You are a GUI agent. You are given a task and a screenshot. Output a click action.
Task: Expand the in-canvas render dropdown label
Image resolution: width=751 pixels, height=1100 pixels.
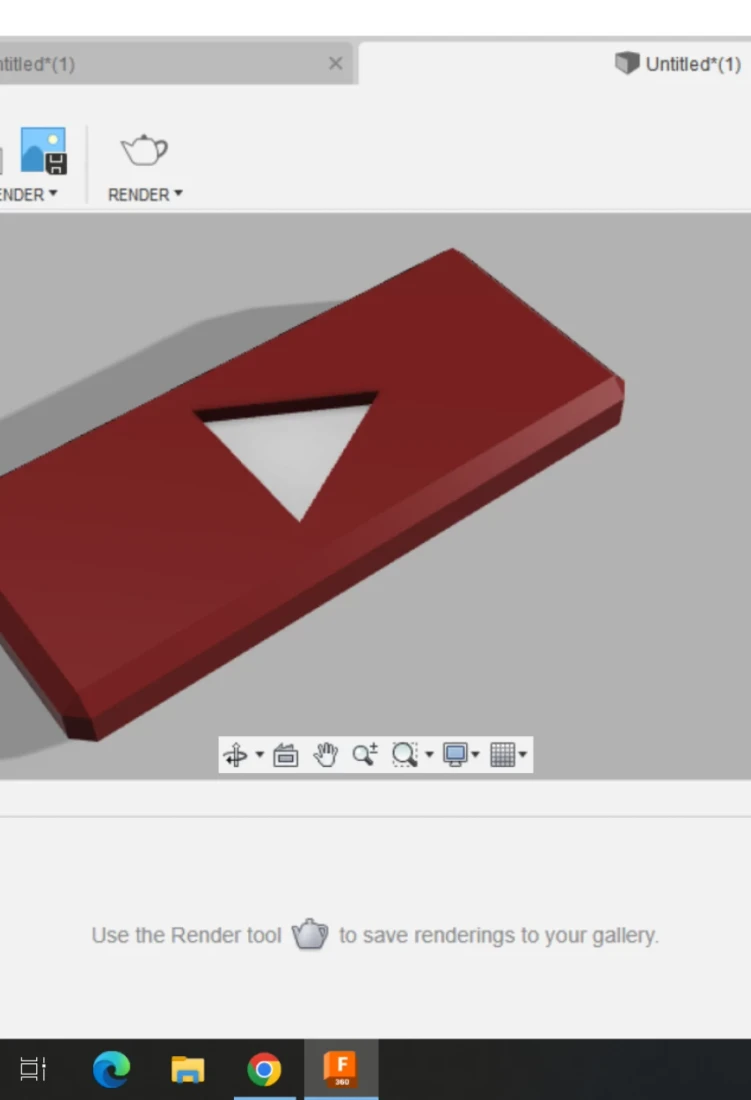point(29,194)
